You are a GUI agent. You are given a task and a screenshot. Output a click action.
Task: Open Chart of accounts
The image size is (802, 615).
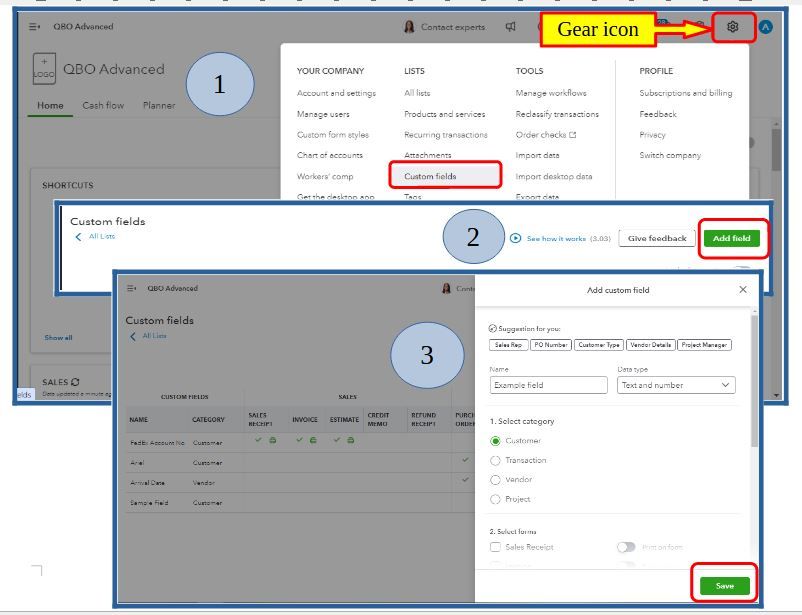pyautogui.click(x=329, y=155)
